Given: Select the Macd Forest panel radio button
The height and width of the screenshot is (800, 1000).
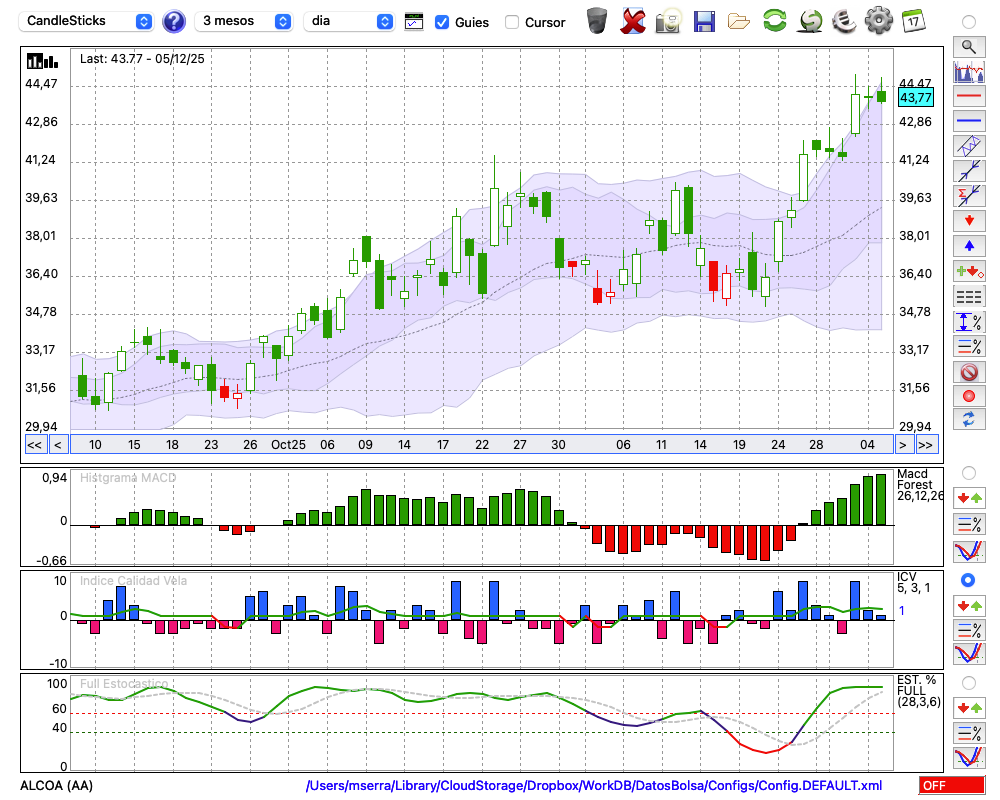Looking at the screenshot, I should click(968, 472).
